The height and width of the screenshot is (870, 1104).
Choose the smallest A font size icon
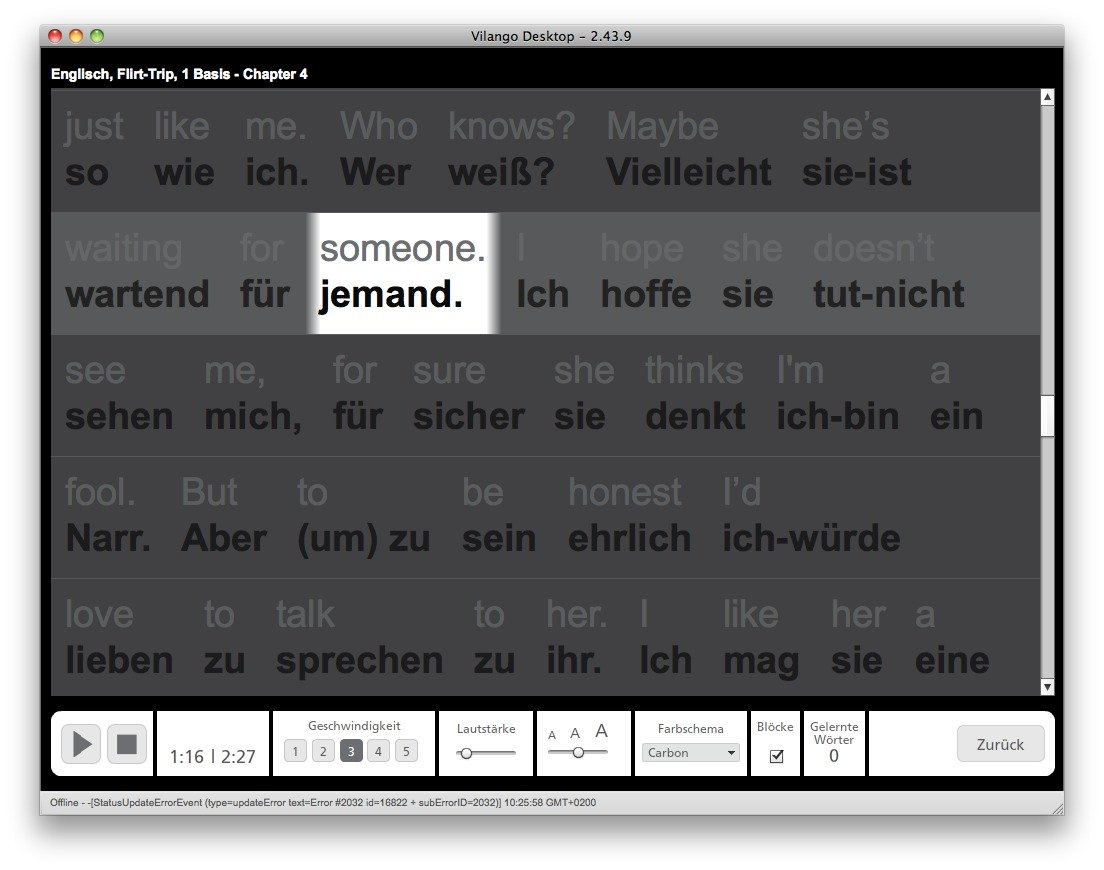click(552, 735)
